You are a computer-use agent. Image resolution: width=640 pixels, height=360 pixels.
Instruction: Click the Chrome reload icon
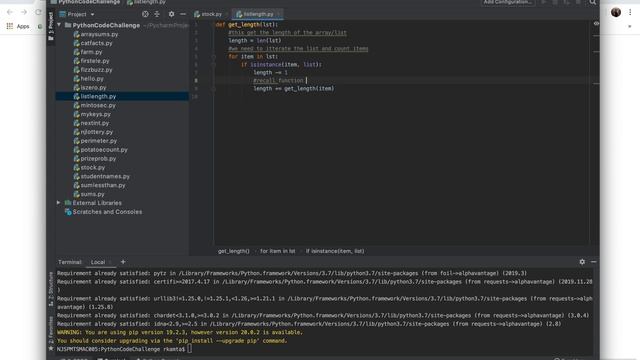(x=38, y=12)
